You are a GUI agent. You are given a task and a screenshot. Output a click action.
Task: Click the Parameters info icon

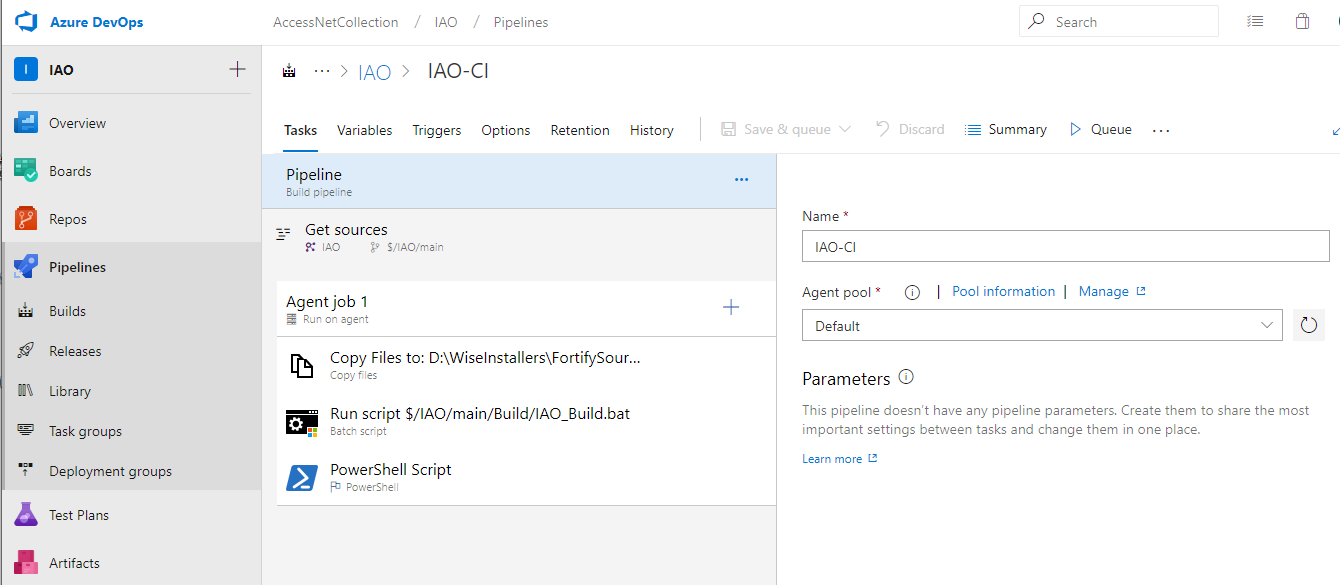(906, 377)
